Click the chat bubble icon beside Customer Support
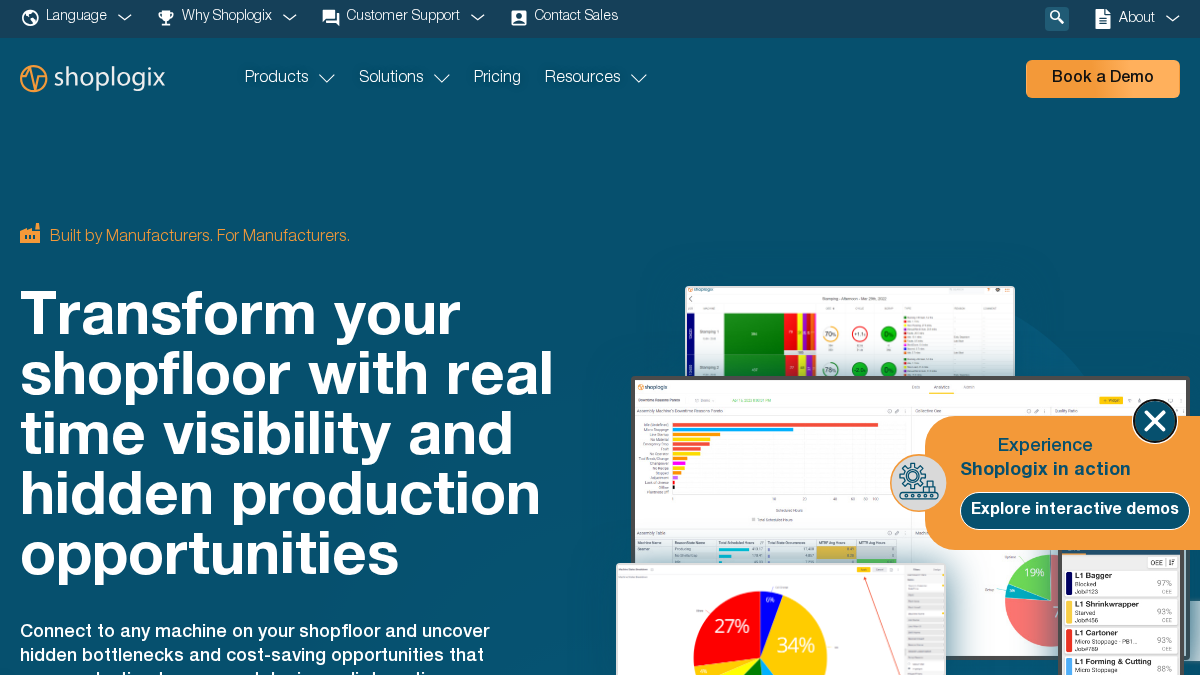Screen dimensions: 1200x675 [331, 17]
